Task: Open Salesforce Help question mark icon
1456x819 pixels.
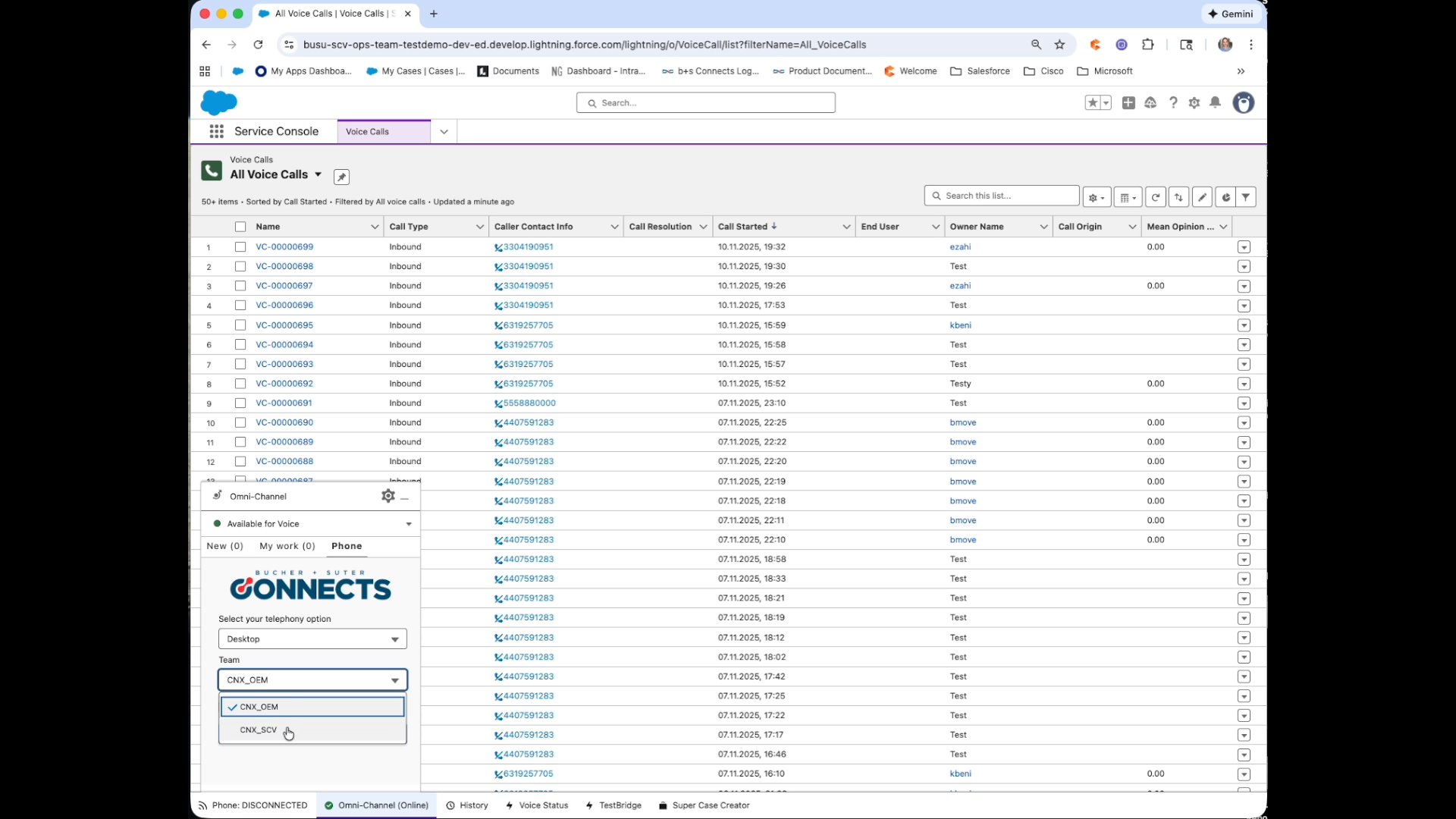Action: tap(1173, 103)
